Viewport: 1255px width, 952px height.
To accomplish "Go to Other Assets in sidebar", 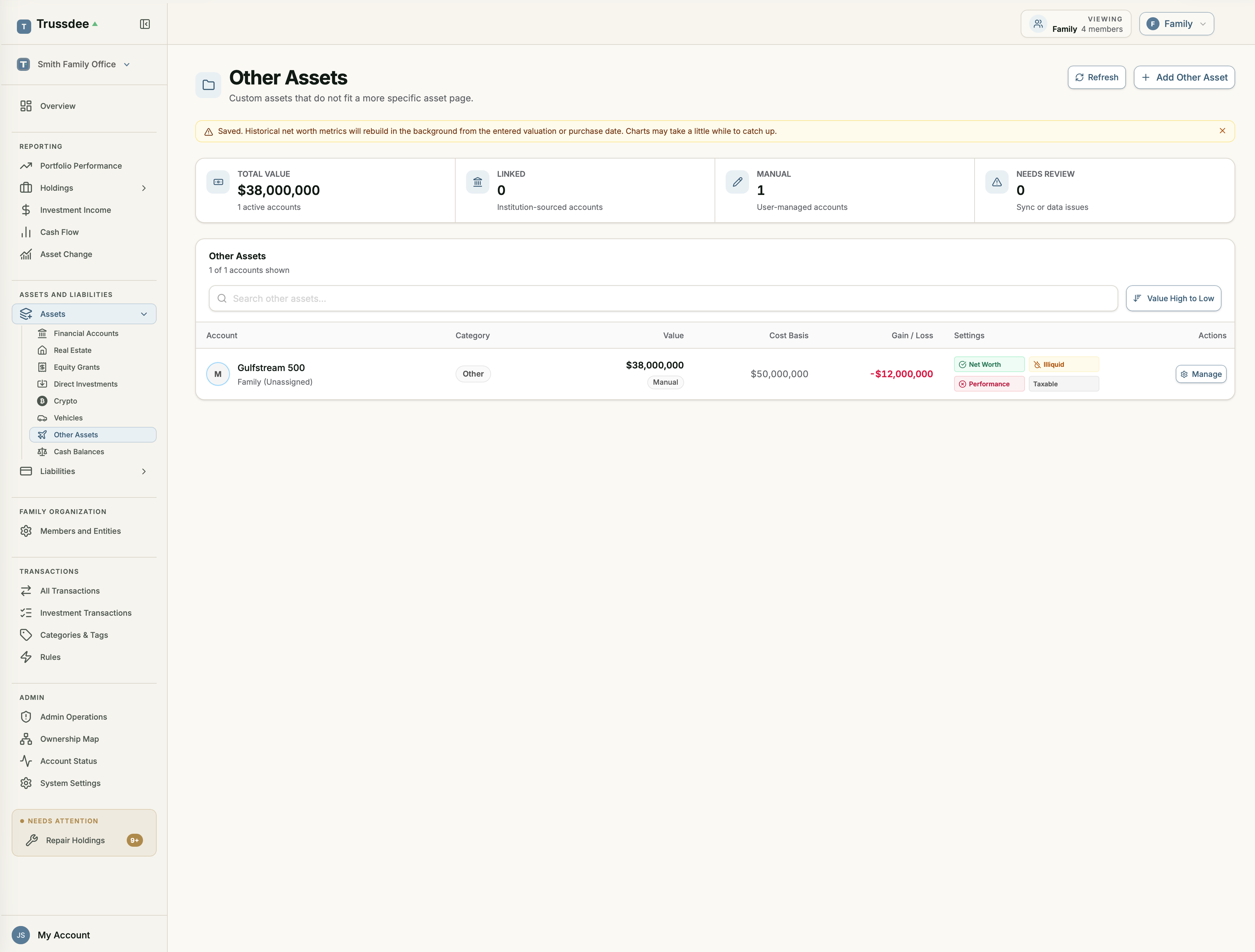I will (x=93, y=435).
